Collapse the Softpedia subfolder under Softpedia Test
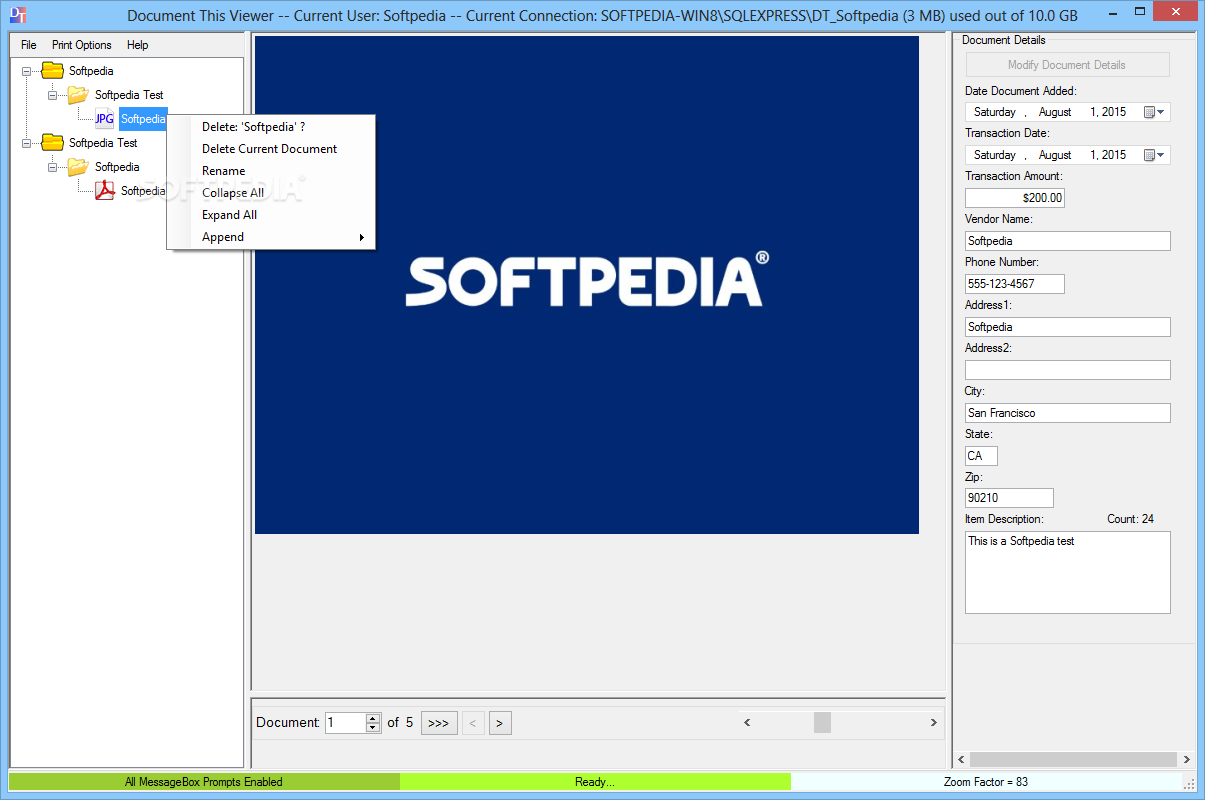Screen dimensions: 1205x800 click(x=53, y=167)
